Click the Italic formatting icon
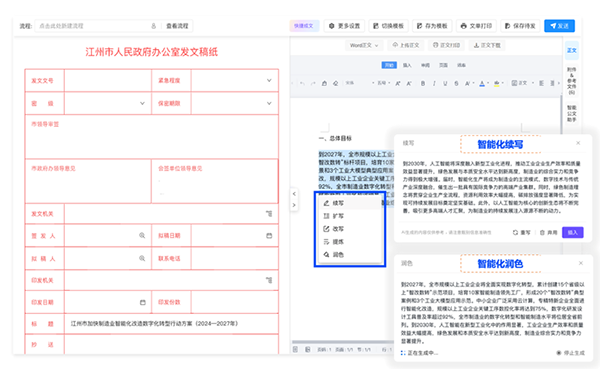The width and height of the screenshot is (600, 369). point(434,83)
